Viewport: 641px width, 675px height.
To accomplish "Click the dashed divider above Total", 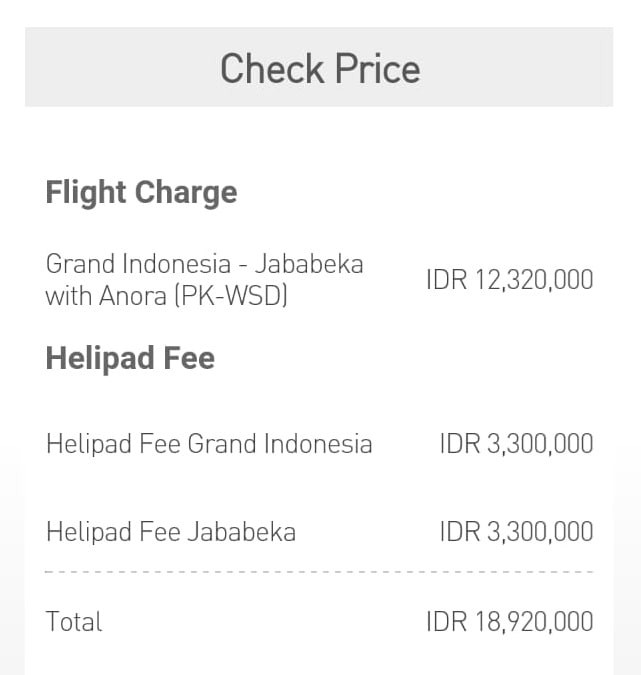I will 319,572.
